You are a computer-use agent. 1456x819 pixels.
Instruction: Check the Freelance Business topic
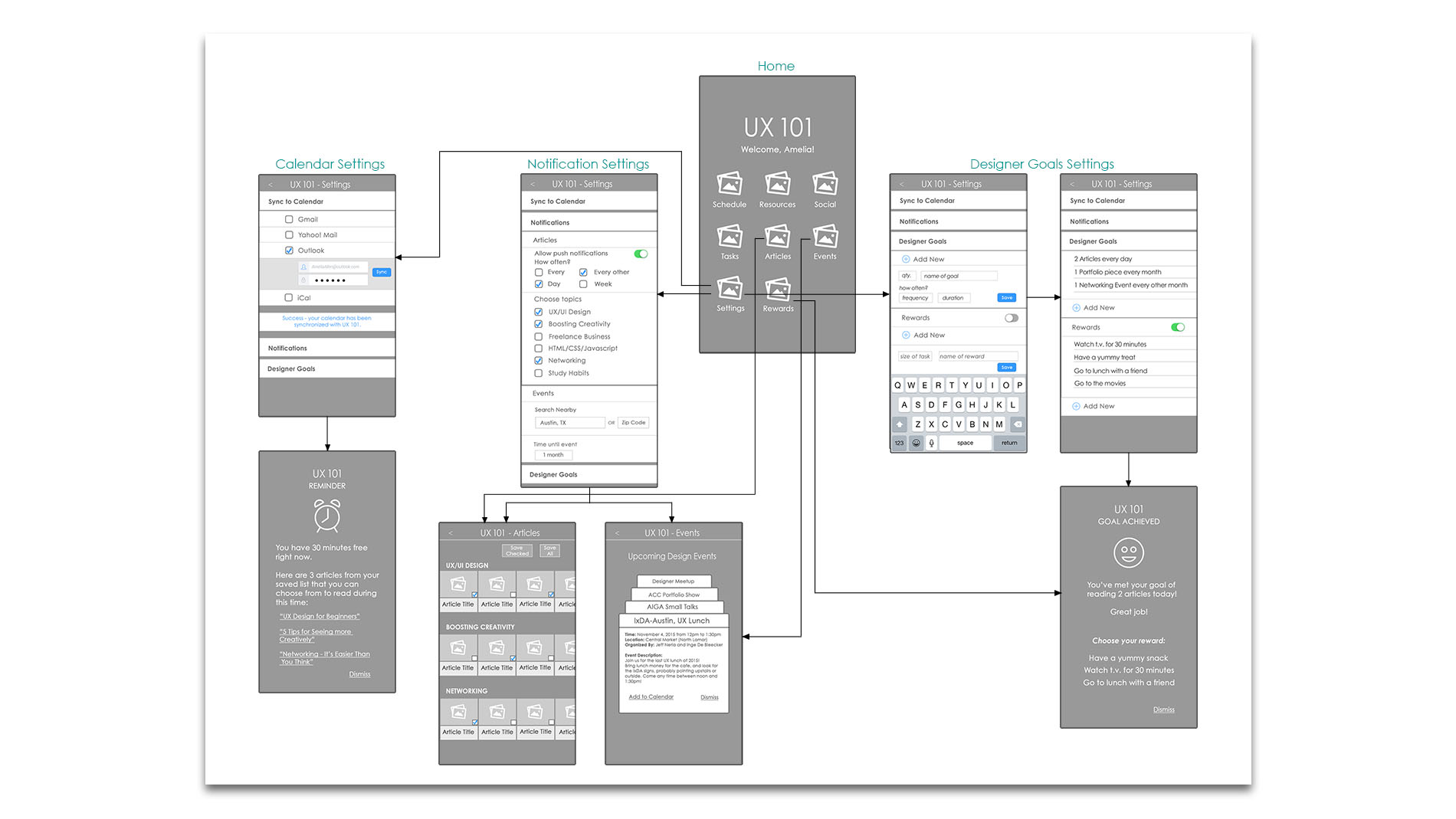tap(539, 336)
